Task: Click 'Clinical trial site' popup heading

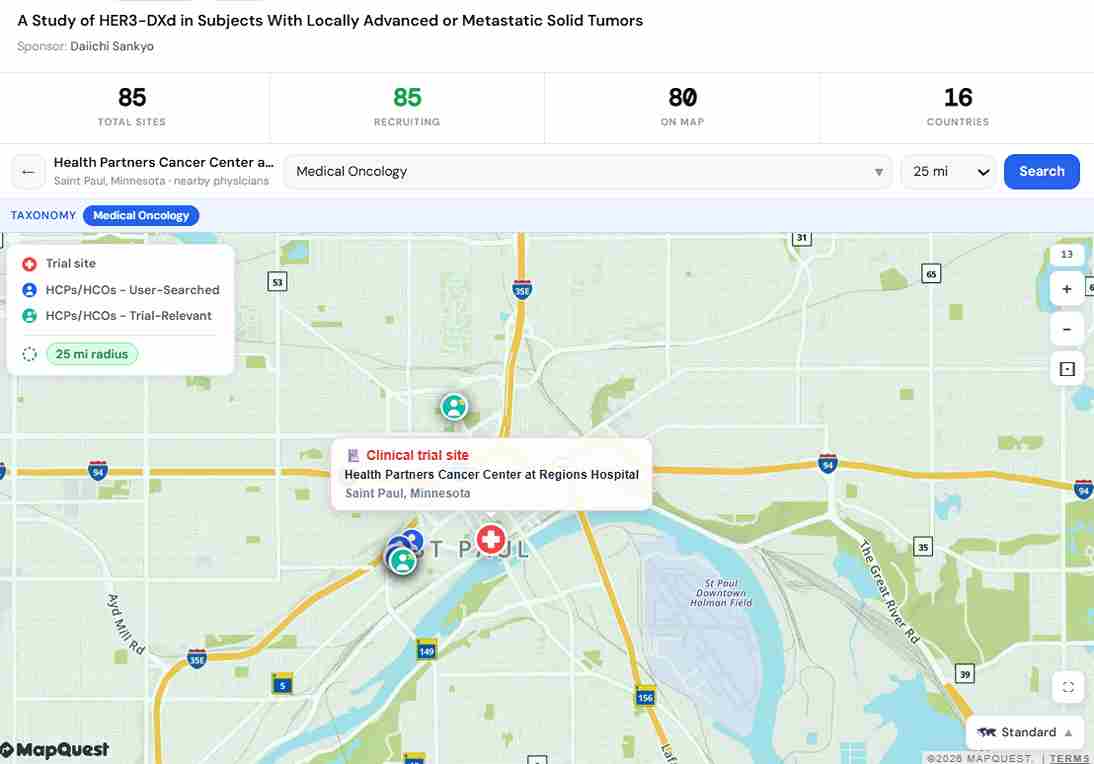Action: 417,456
